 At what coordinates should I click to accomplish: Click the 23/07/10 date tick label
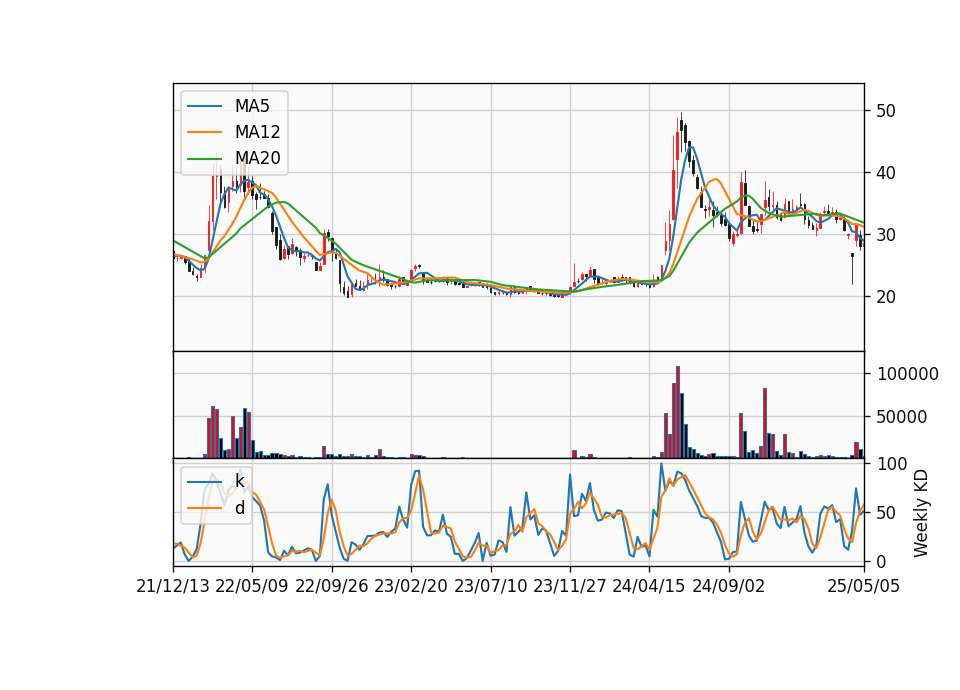(490, 587)
